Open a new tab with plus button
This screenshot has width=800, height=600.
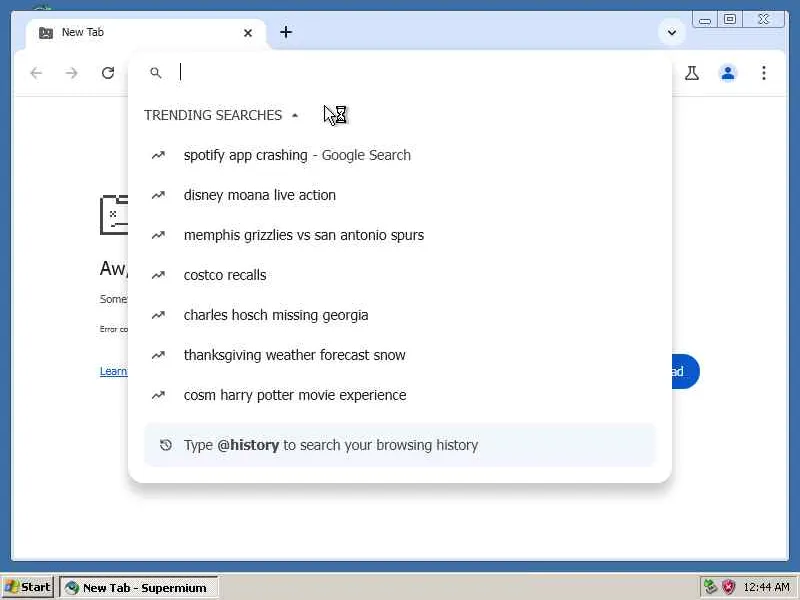[286, 32]
